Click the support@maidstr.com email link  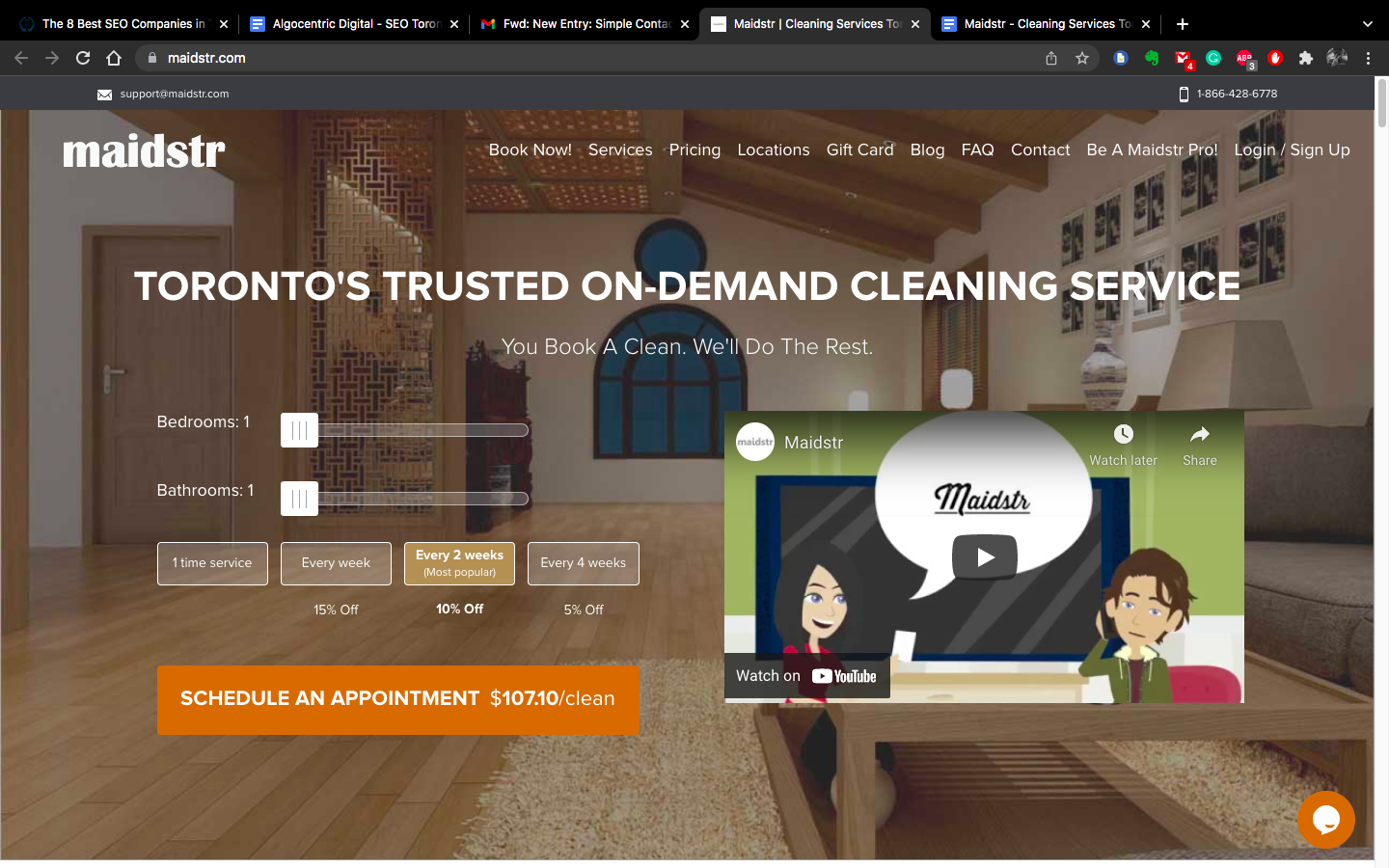click(175, 94)
